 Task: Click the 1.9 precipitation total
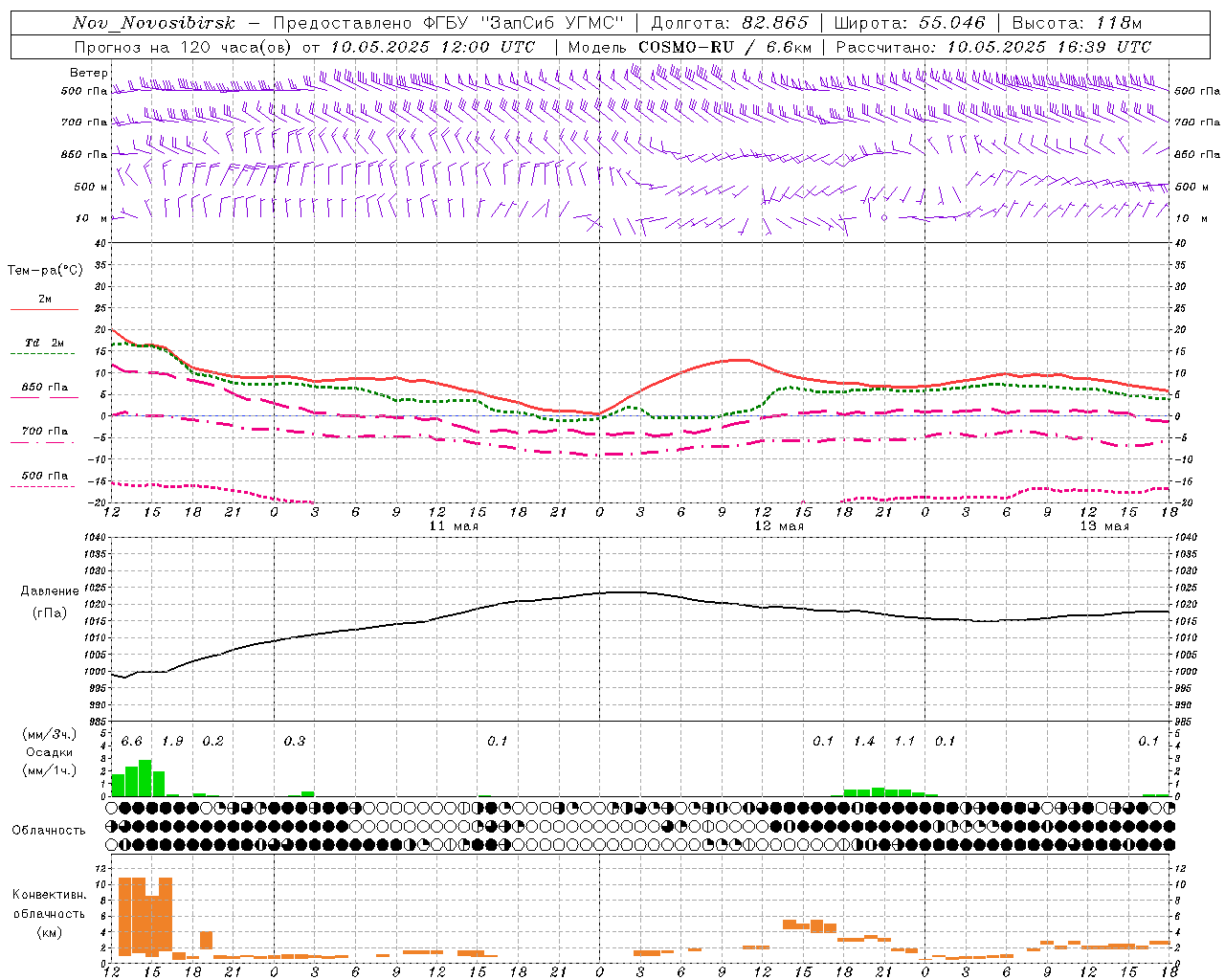pos(172,741)
